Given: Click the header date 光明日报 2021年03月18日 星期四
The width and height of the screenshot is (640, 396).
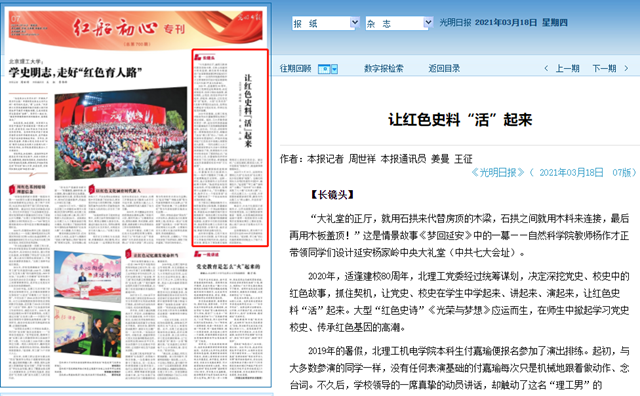Looking at the screenshot, I should click(503, 22).
